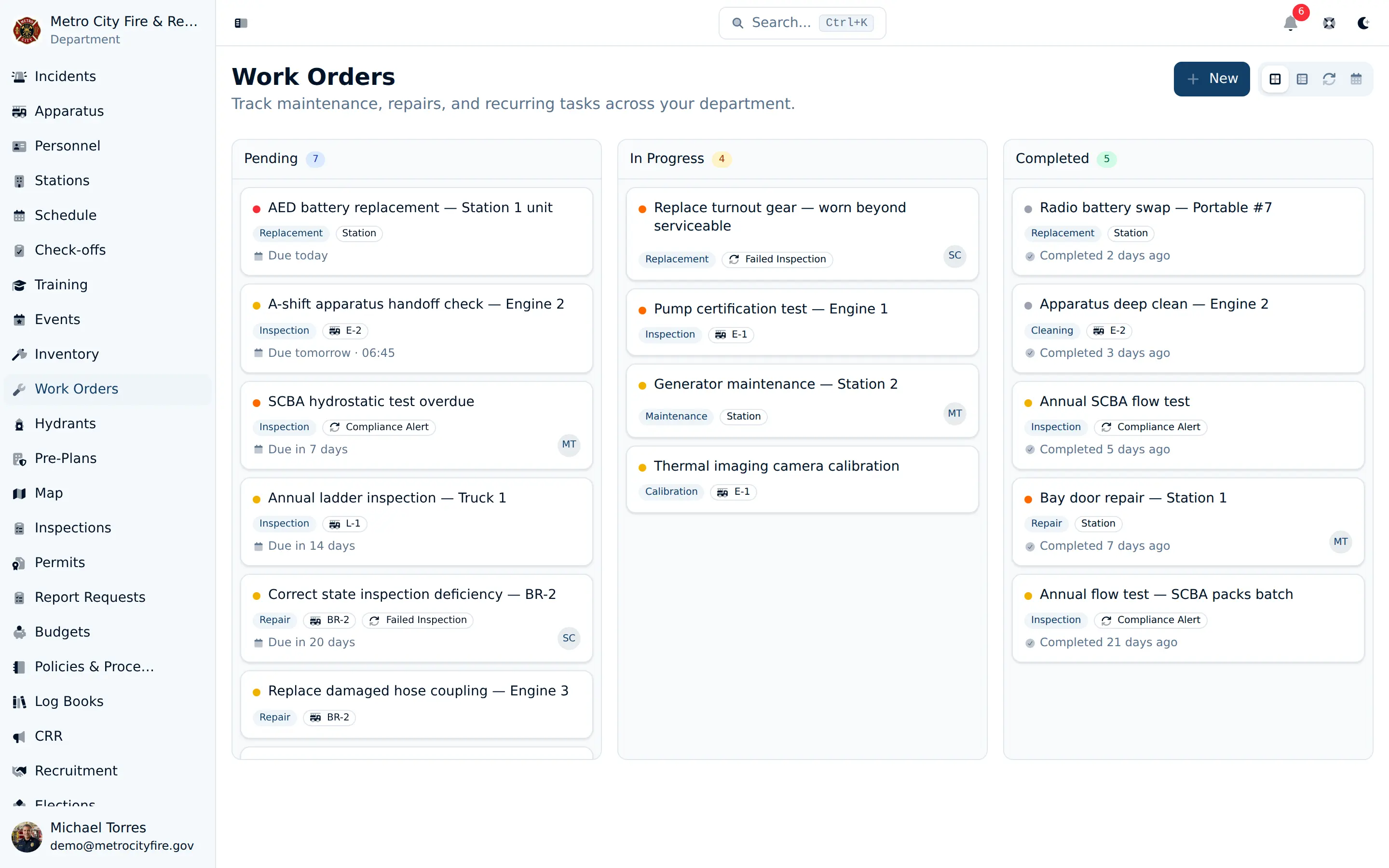Viewport: 1389px width, 868px height.
Task: Open Thermal imaging camera calibration card
Action: click(802, 479)
